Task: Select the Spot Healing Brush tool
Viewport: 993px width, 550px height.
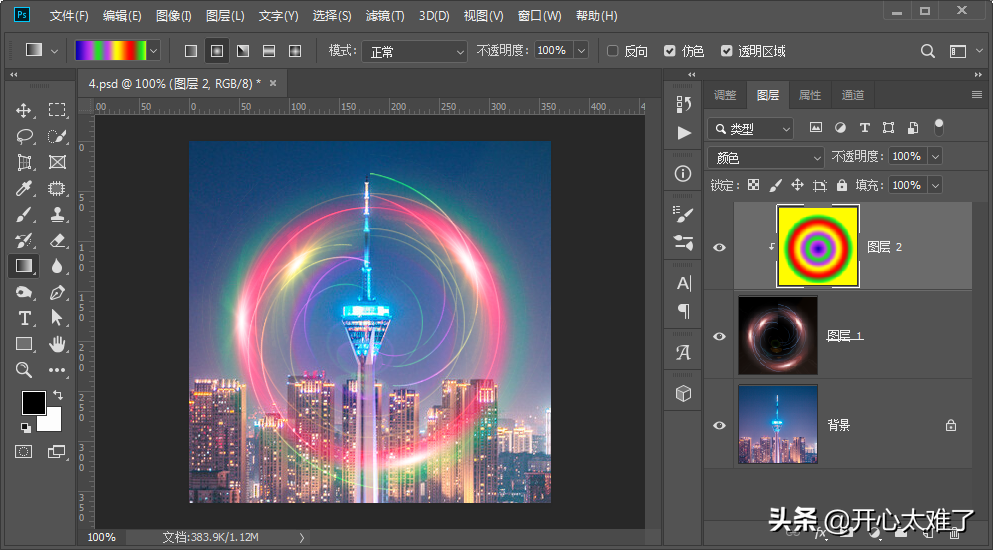Action: pos(57,188)
